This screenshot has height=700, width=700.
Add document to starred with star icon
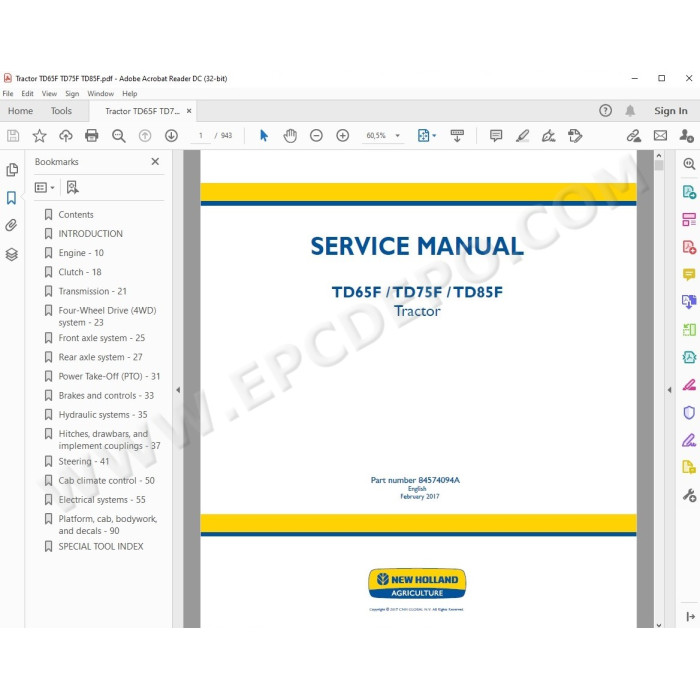[x=39, y=136]
